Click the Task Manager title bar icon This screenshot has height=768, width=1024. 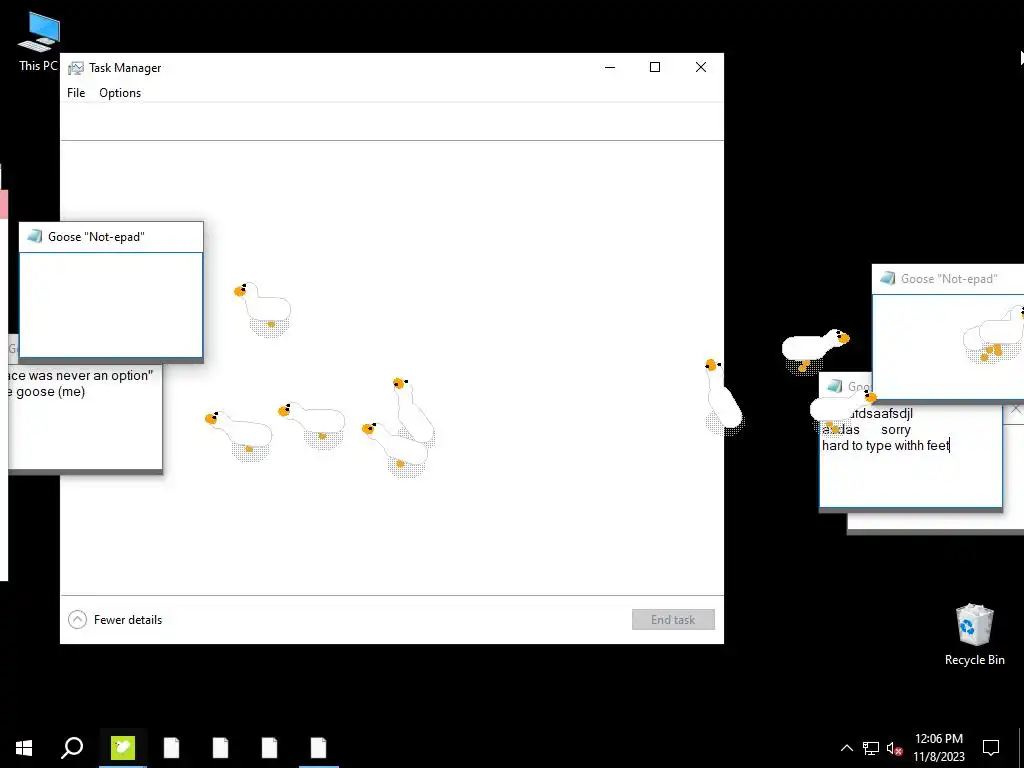click(x=76, y=68)
